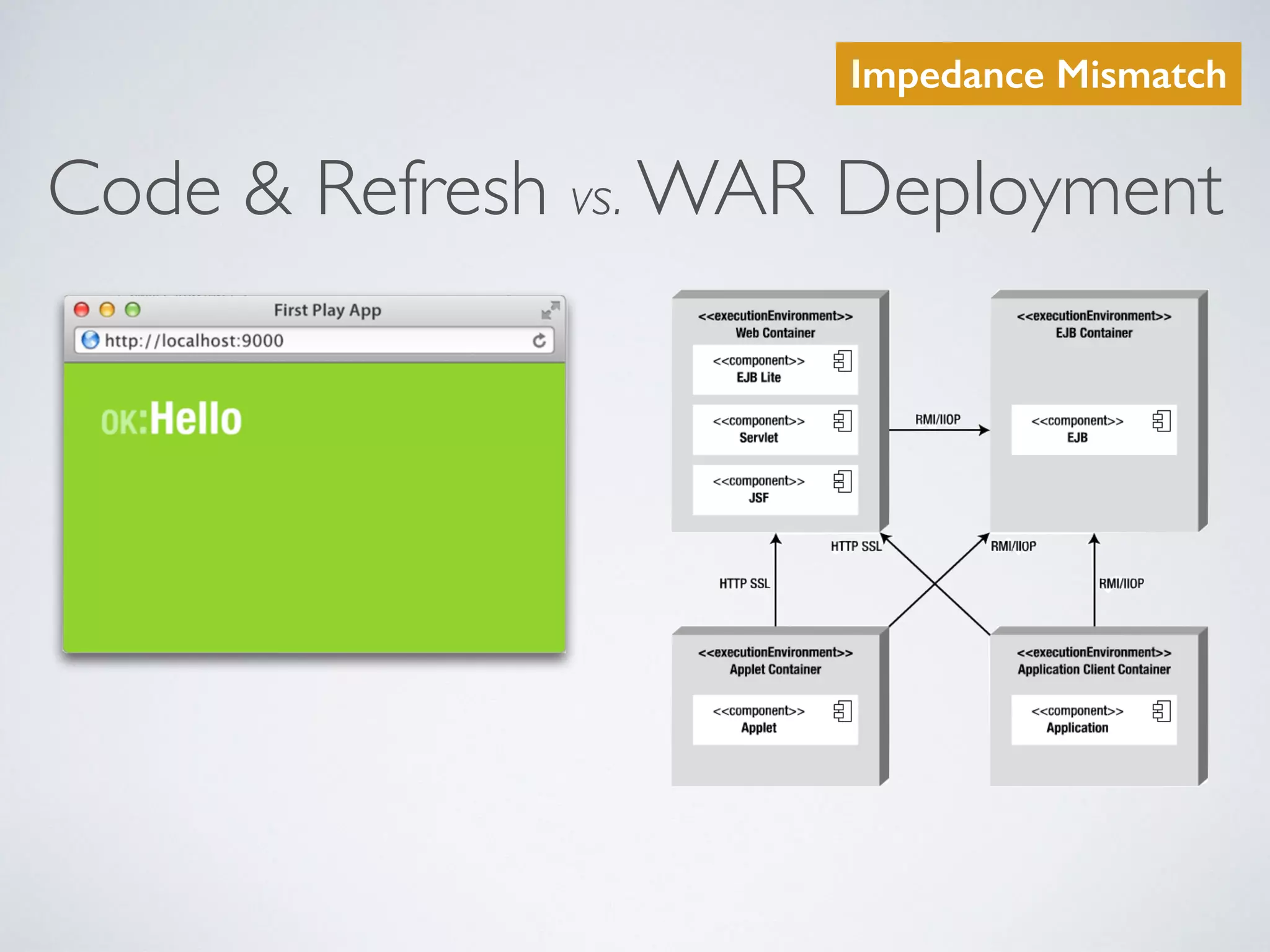Click the OK:Hello text in page

171,418
